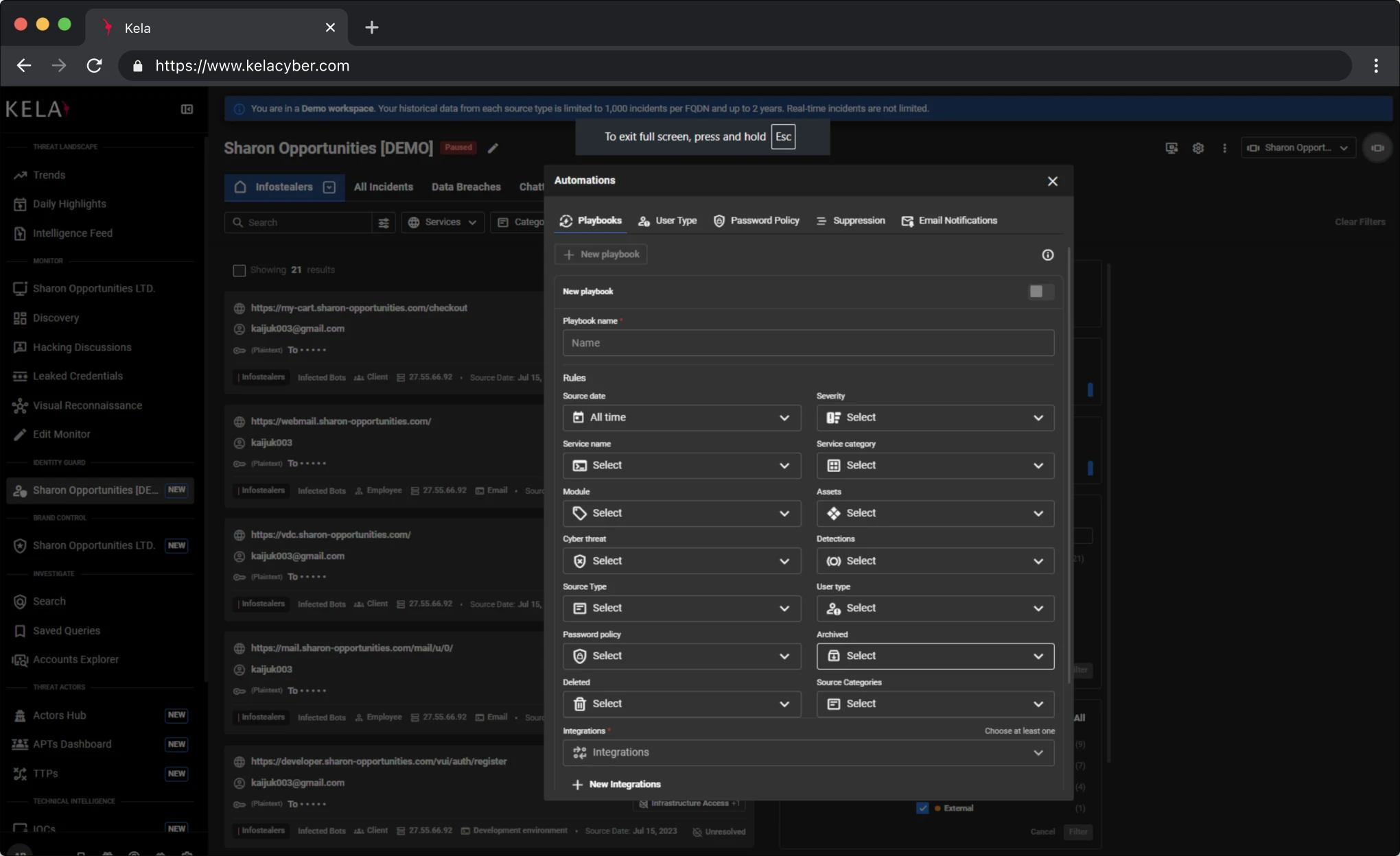Screen dimensions: 1400x856
Task: Open TTPs in the sidebar
Action: coord(45,774)
